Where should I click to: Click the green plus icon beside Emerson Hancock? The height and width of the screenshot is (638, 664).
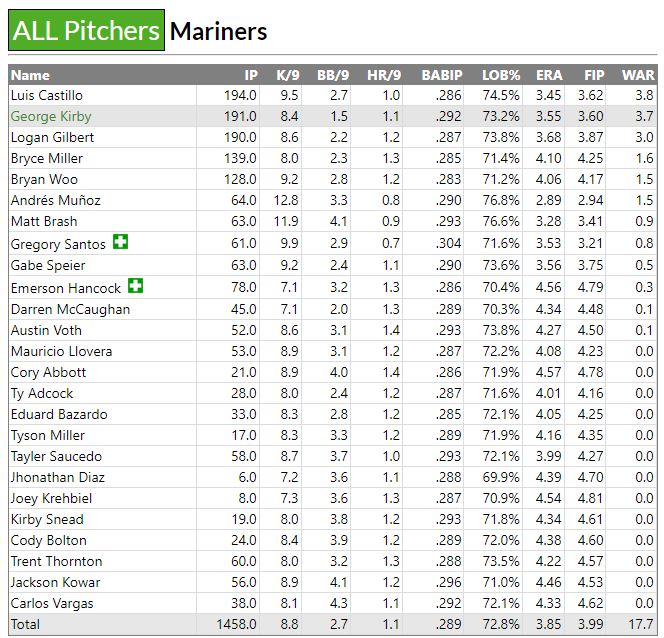click(x=135, y=286)
